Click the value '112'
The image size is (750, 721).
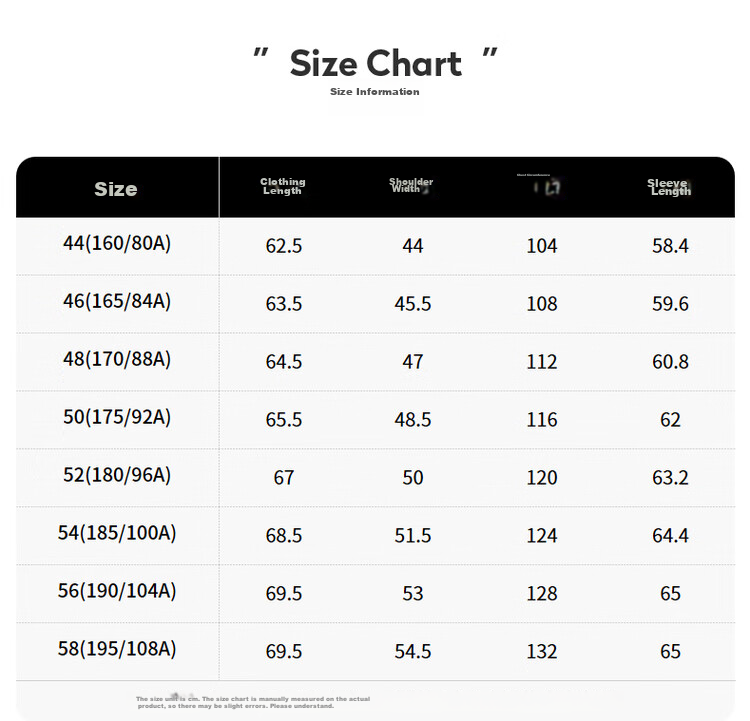point(542,362)
